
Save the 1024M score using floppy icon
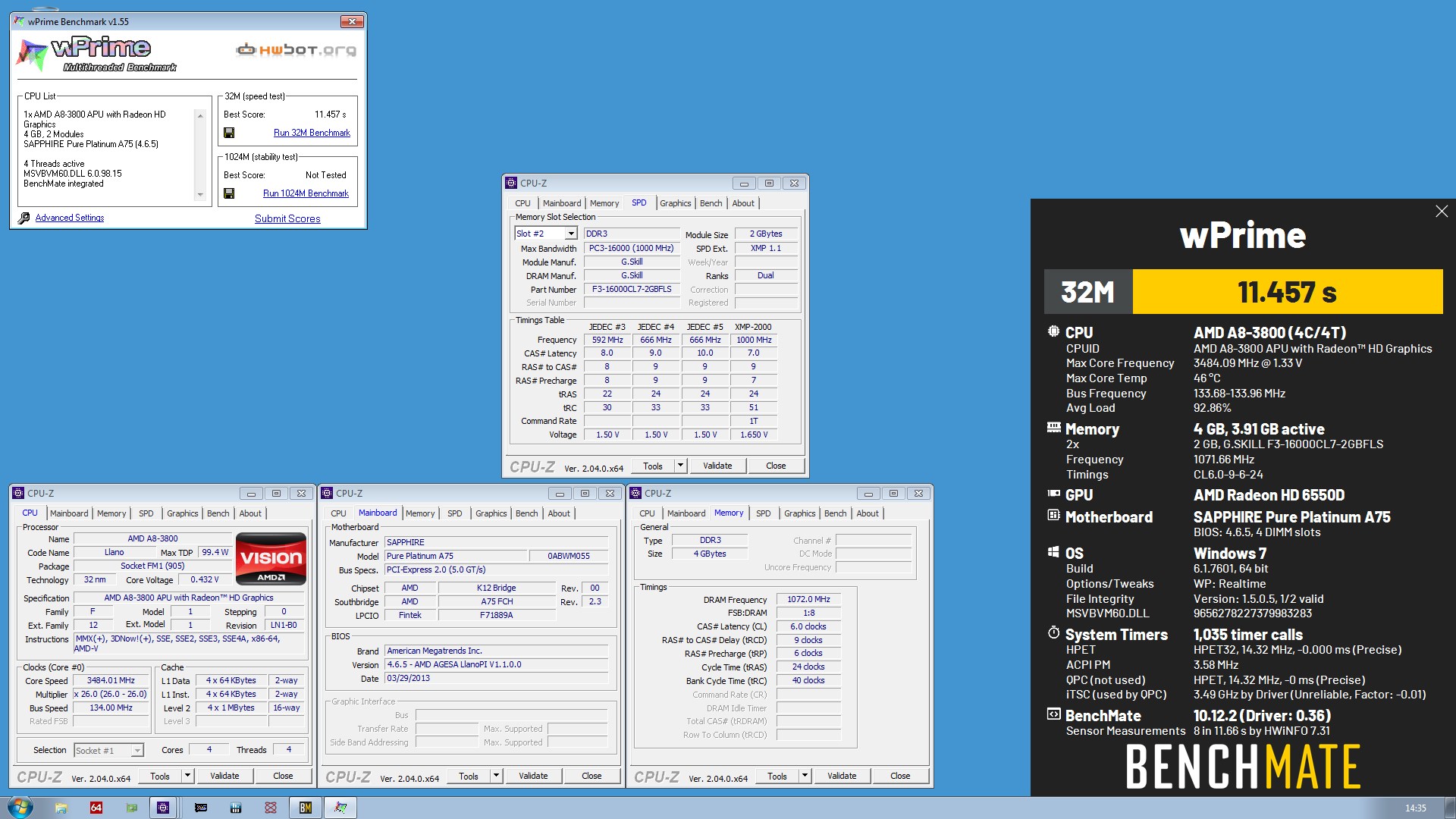(x=229, y=193)
